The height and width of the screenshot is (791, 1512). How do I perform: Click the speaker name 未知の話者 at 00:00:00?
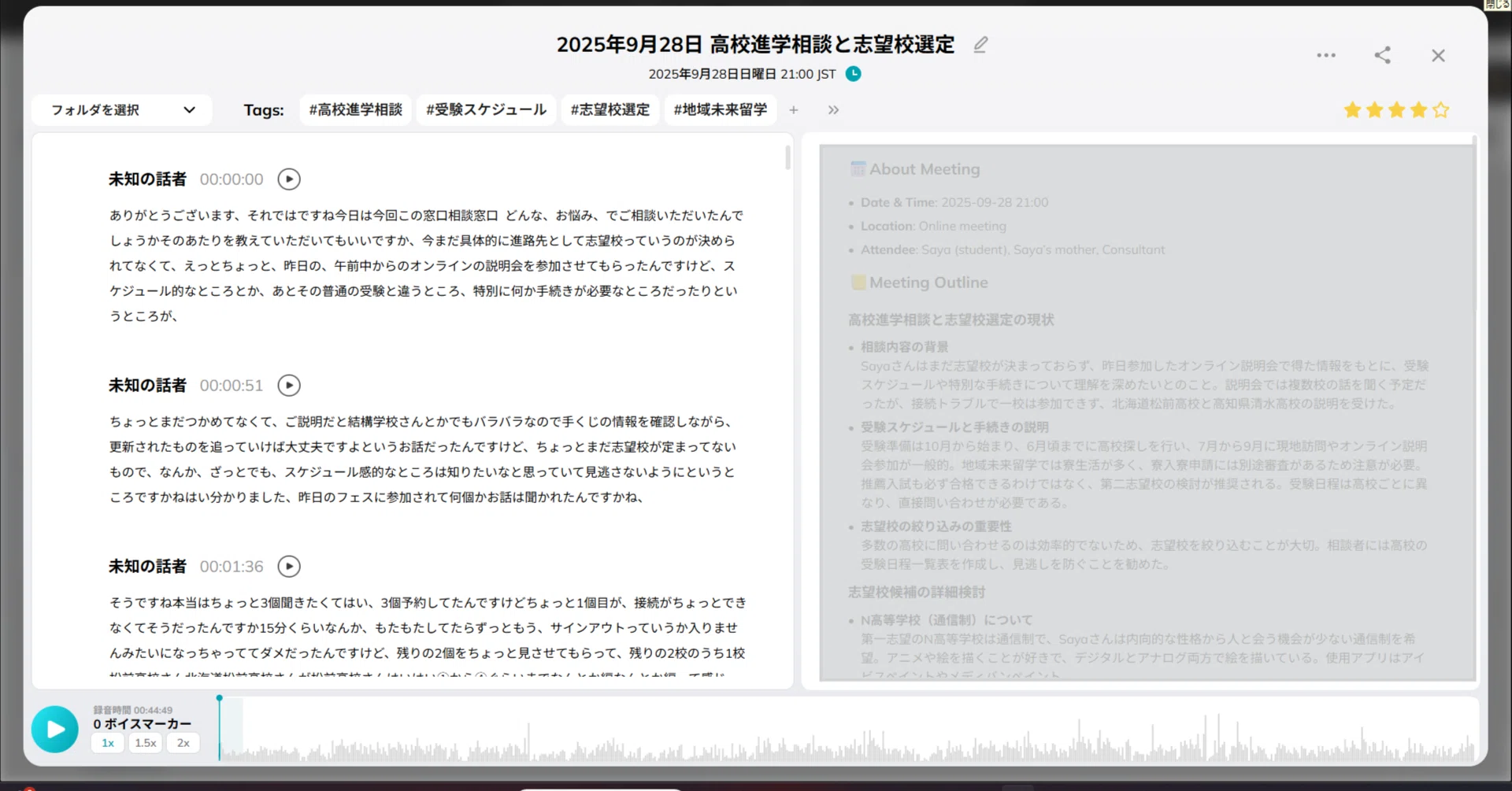[x=147, y=179]
